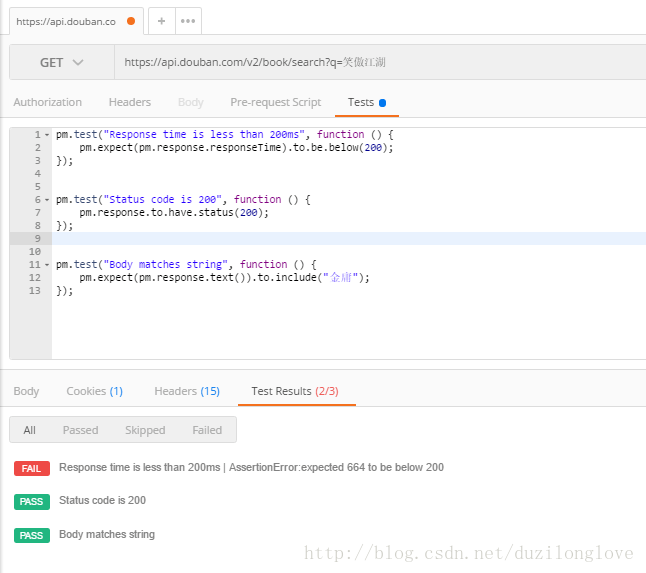This screenshot has width=646, height=573.
Task: Collapse the code fold arrow on line 6
Action: [x=47, y=200]
